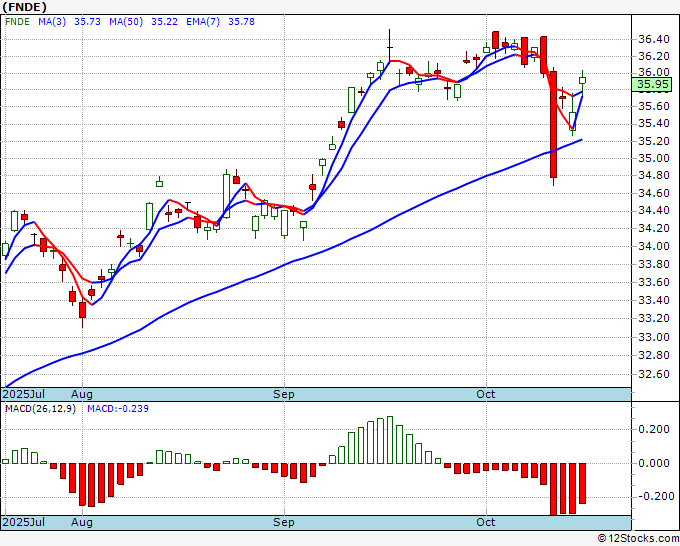This screenshot has height=546, width=680.
Task: Click the September peak candlestick with long wick
Action: 389,45
